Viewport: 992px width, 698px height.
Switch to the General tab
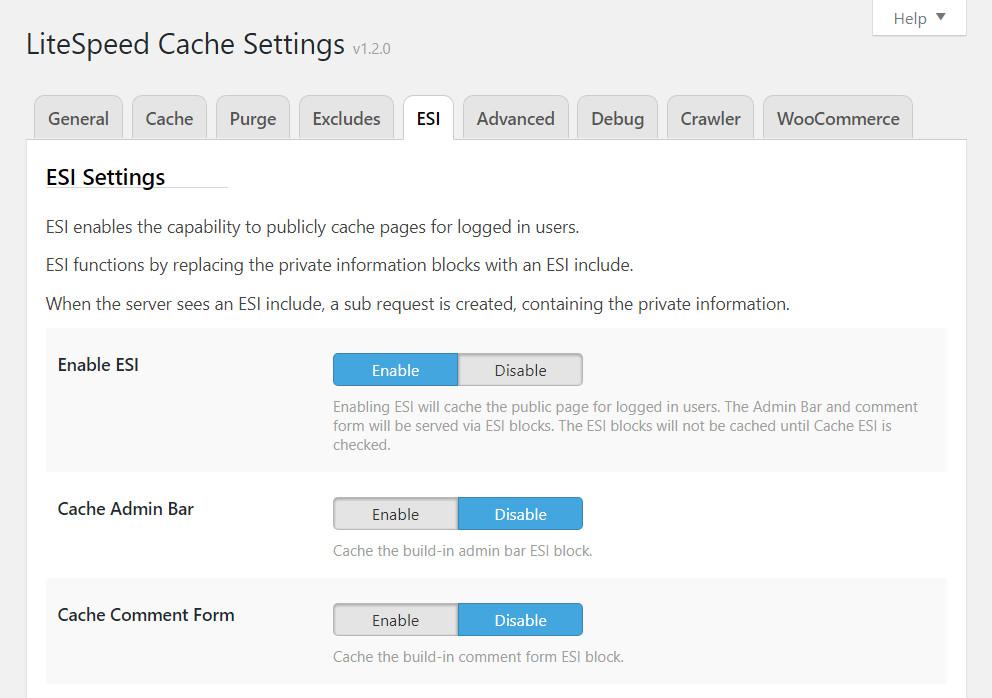coord(77,118)
